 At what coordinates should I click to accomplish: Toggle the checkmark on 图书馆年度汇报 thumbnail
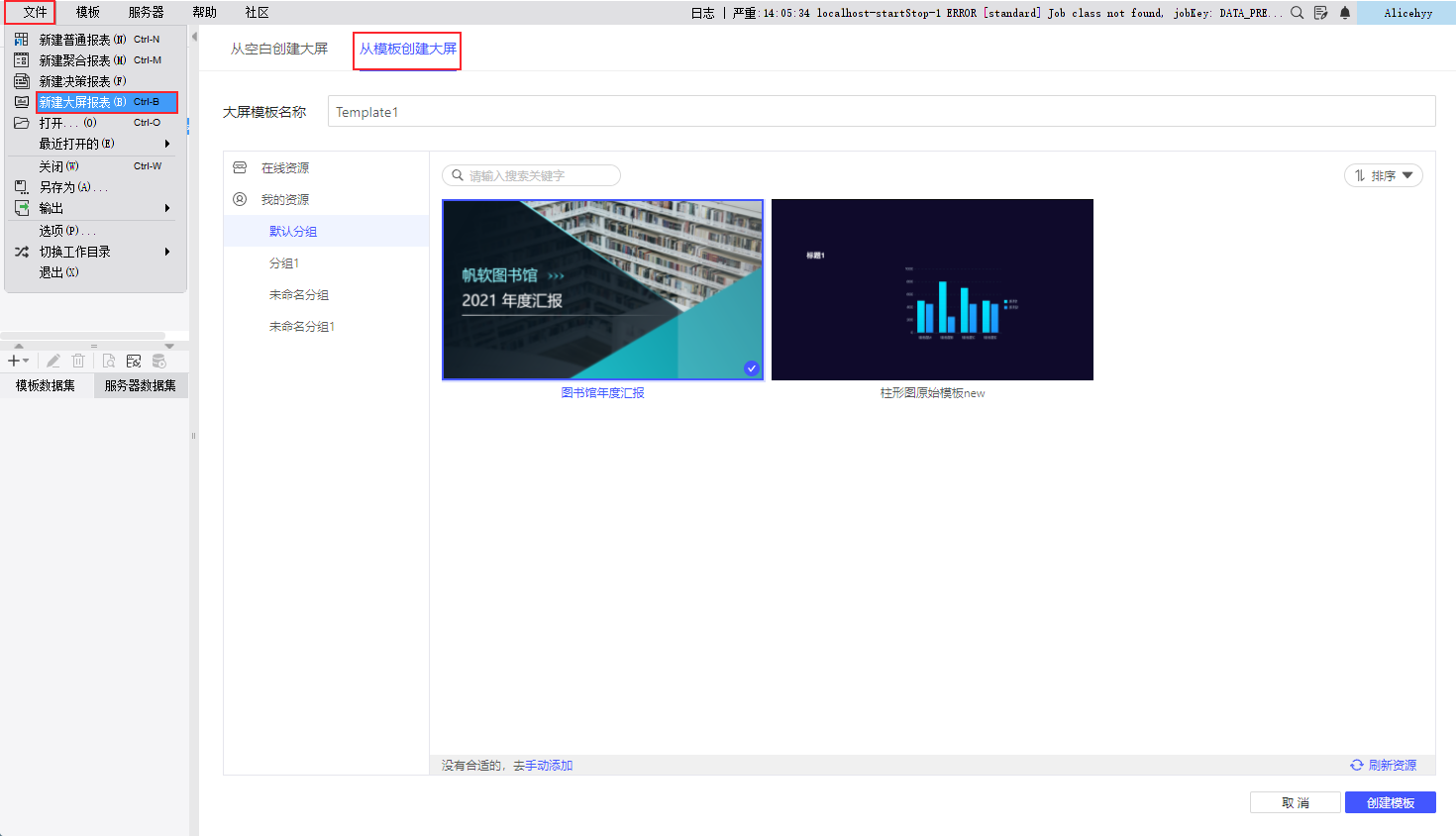(x=752, y=368)
